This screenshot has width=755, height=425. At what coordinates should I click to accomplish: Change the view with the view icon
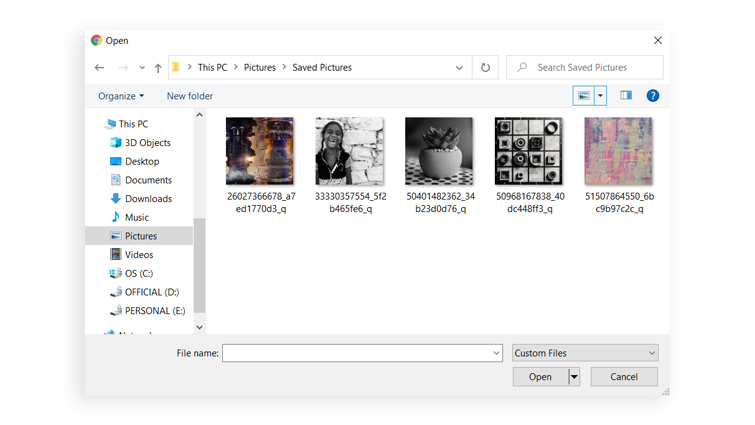click(584, 95)
